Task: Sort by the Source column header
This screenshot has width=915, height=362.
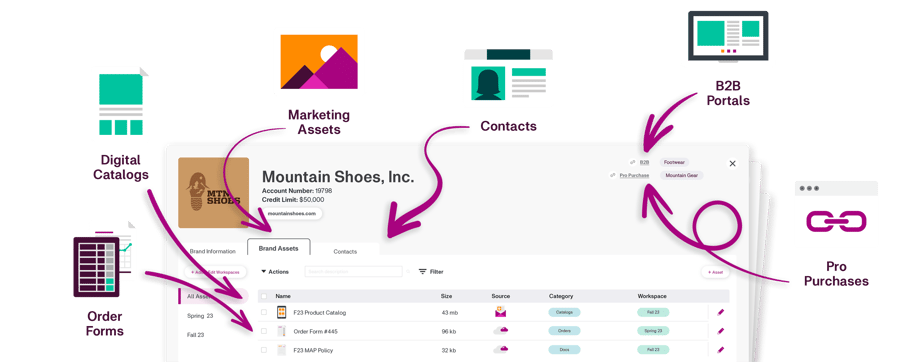Action: point(501,296)
